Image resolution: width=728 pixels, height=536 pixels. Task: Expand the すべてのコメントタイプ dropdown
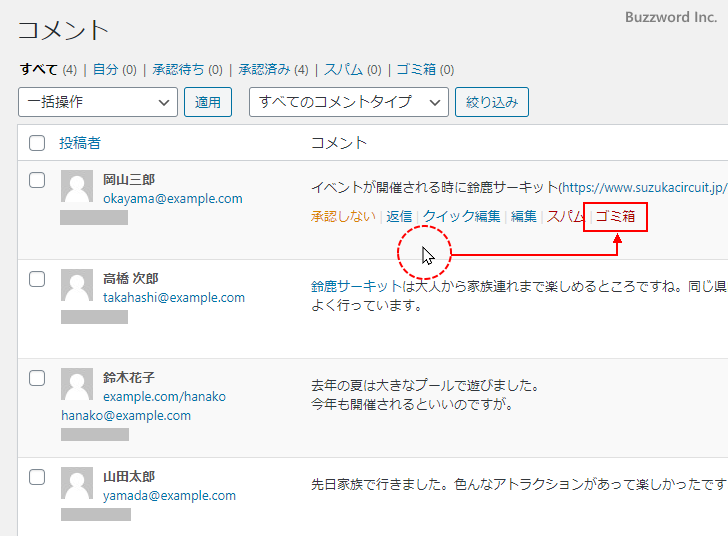[x=348, y=102]
